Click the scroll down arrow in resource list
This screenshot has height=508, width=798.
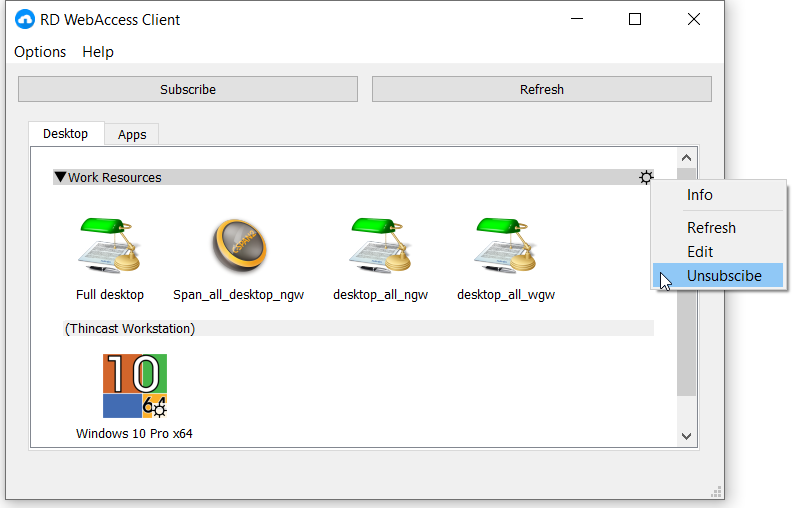686,436
